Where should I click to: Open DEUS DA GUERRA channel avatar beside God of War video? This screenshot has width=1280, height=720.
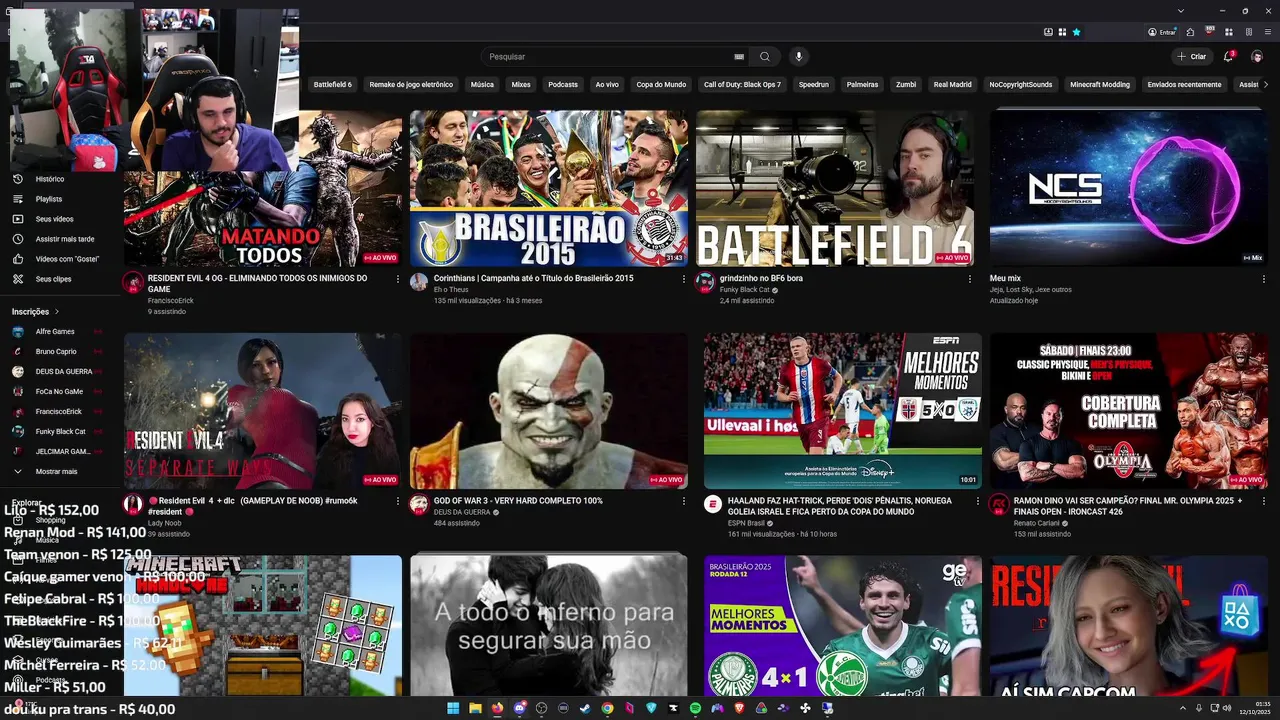click(x=419, y=504)
